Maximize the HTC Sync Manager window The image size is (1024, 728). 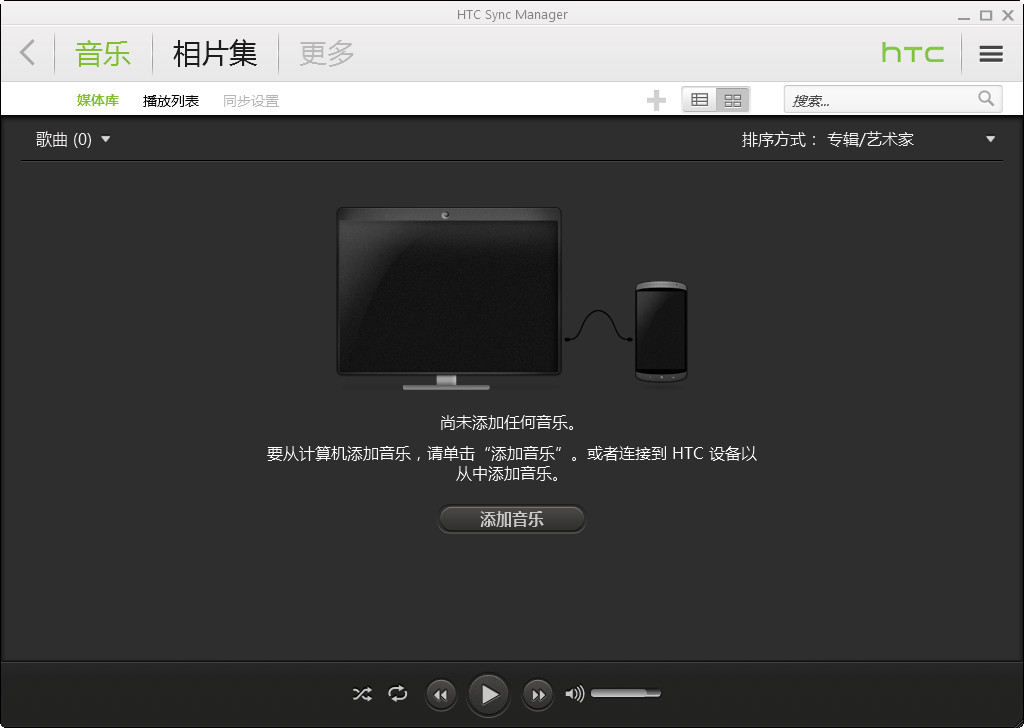tap(986, 15)
